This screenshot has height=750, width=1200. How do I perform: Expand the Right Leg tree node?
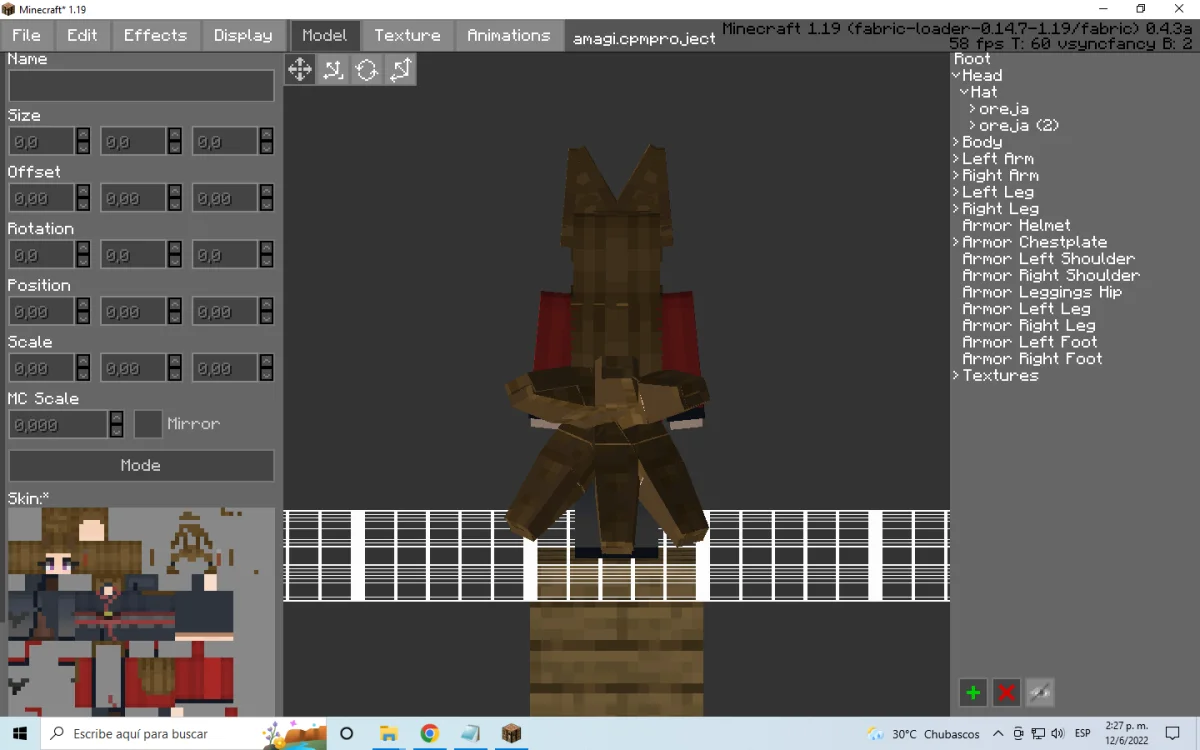coord(956,209)
